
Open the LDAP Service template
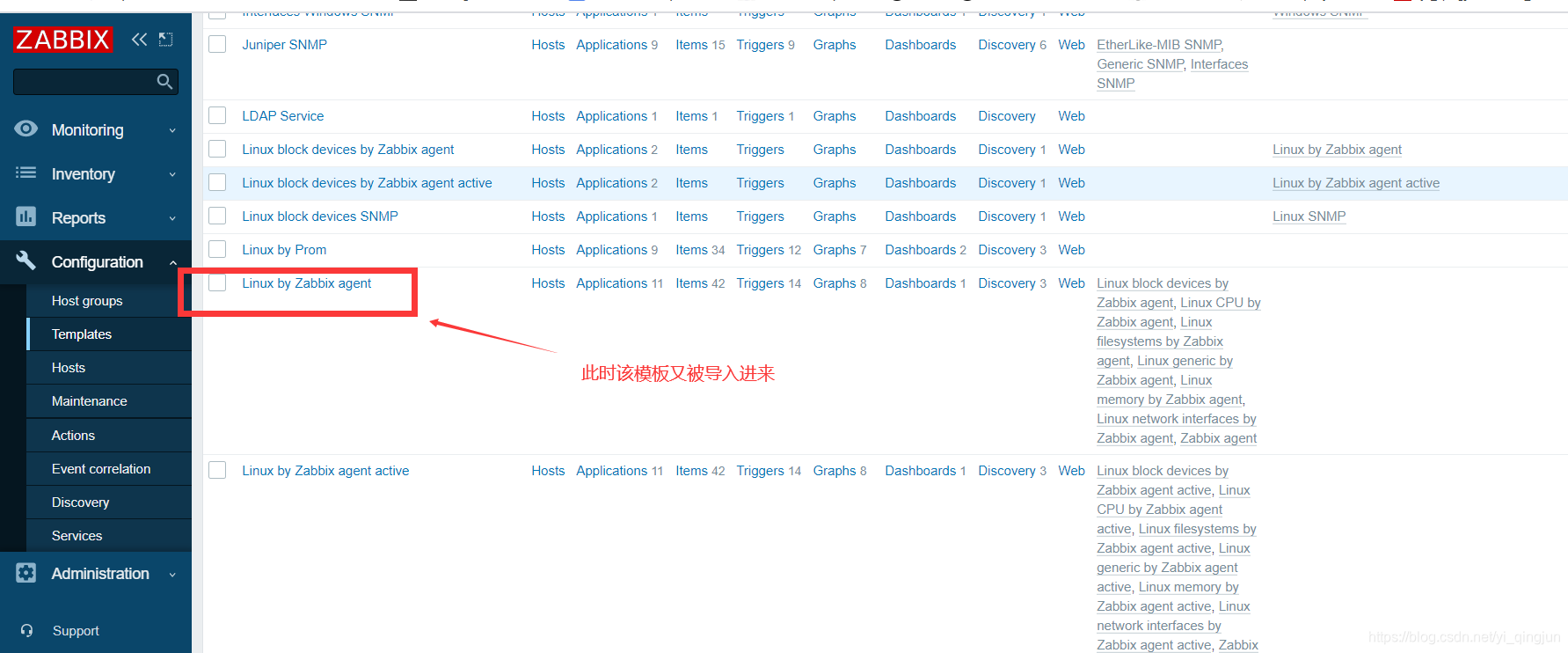283,116
